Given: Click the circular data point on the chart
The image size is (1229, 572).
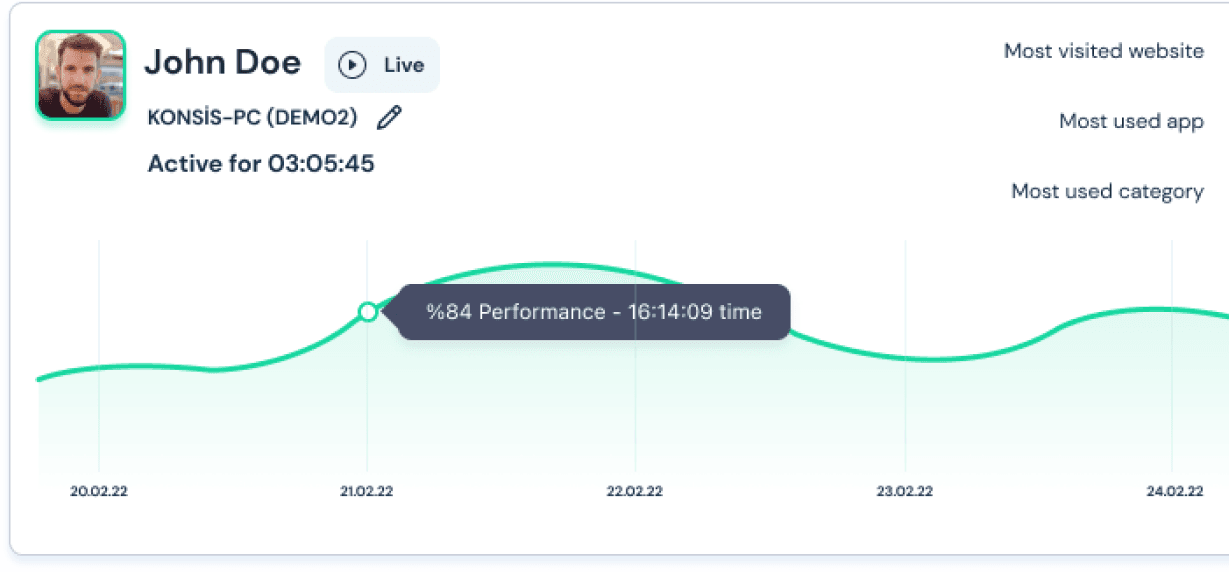Looking at the screenshot, I should pyautogui.click(x=367, y=312).
